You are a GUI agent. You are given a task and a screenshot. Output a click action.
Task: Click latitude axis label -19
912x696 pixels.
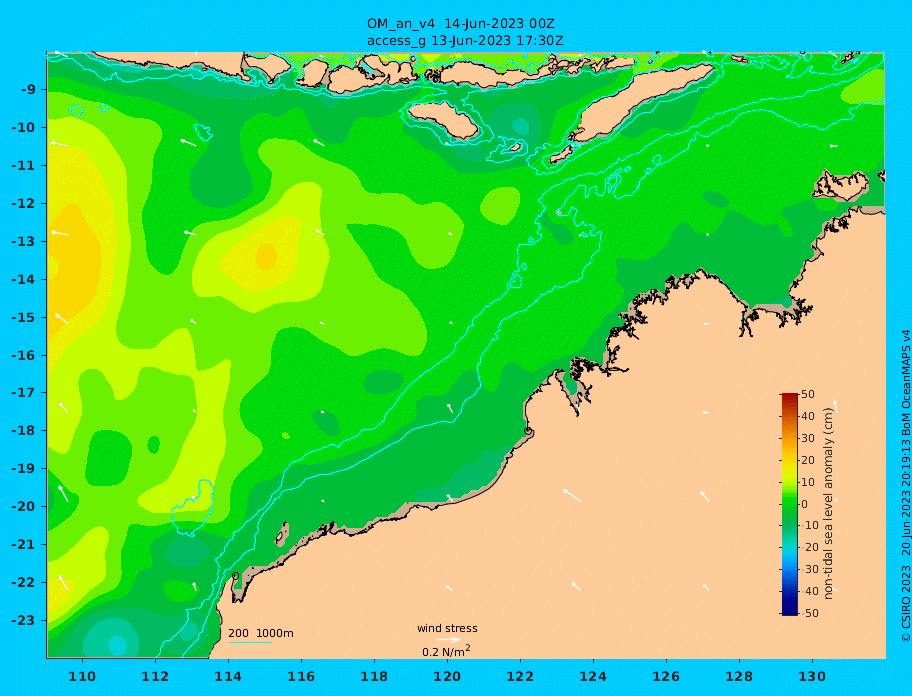tap(24, 469)
